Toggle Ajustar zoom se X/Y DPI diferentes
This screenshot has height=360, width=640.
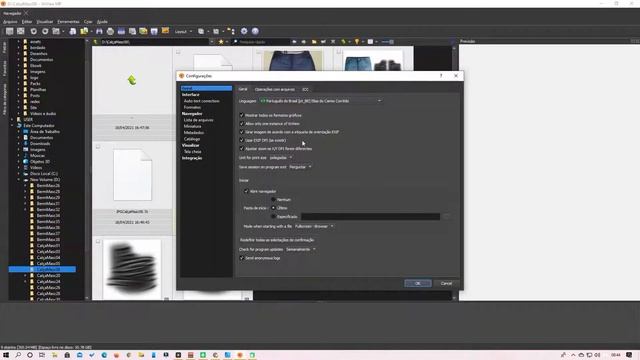tap(242, 149)
